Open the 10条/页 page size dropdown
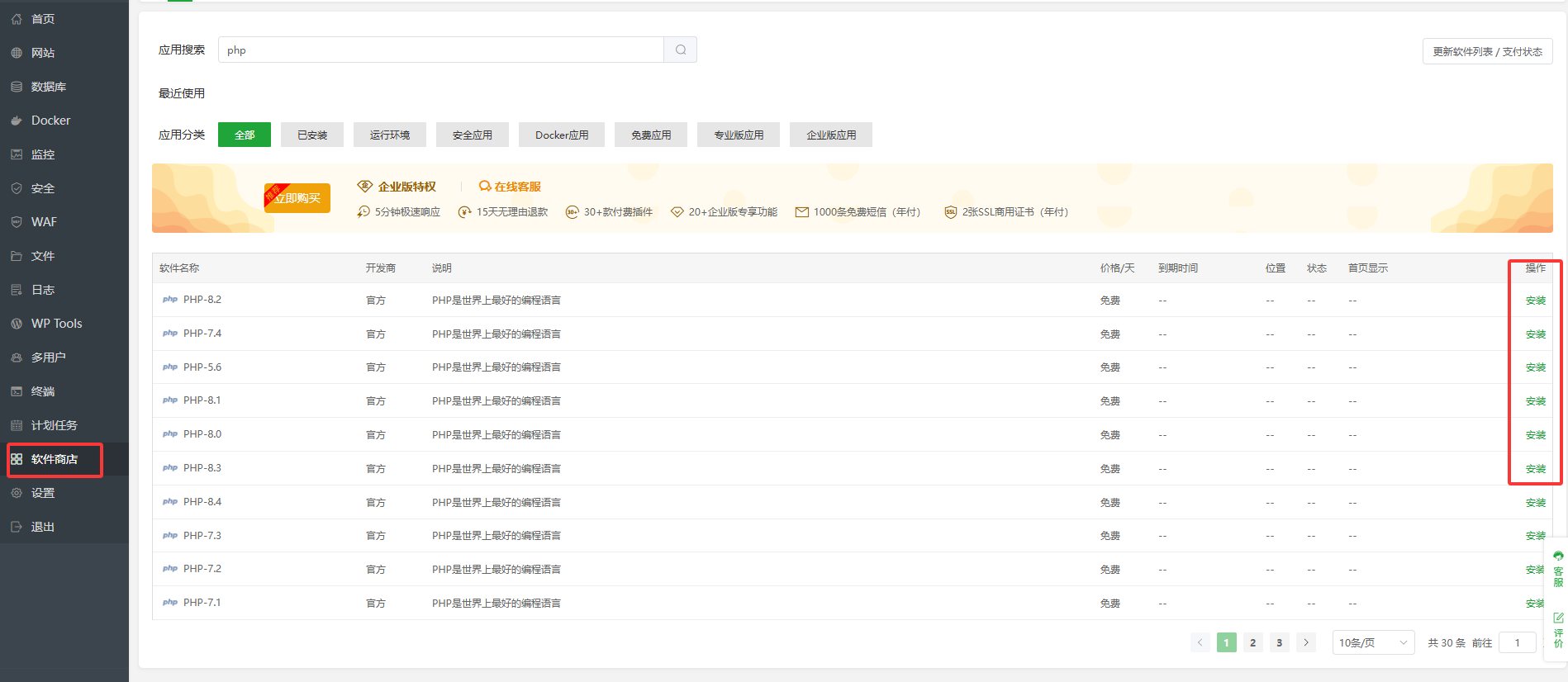The width and height of the screenshot is (1568, 682). point(1373,642)
